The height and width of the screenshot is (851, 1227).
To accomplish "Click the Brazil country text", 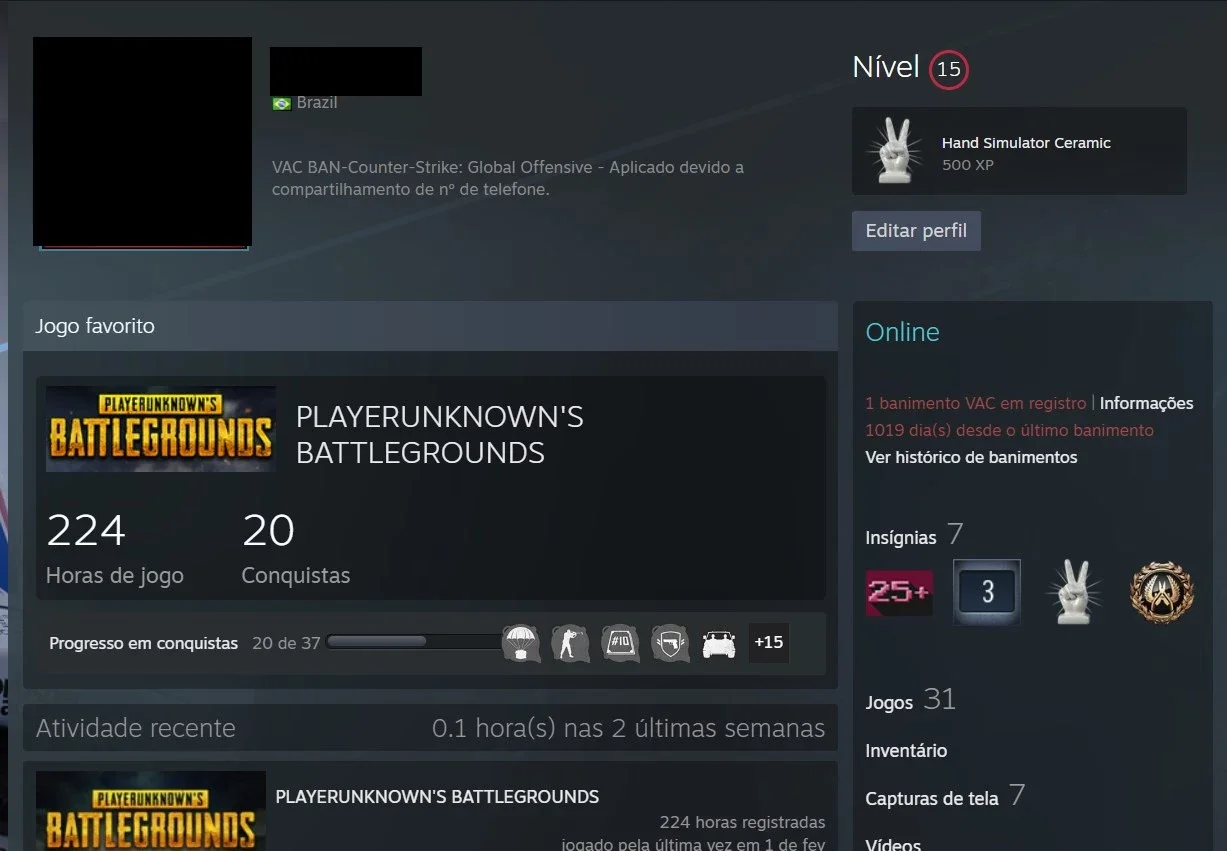I will [x=317, y=103].
